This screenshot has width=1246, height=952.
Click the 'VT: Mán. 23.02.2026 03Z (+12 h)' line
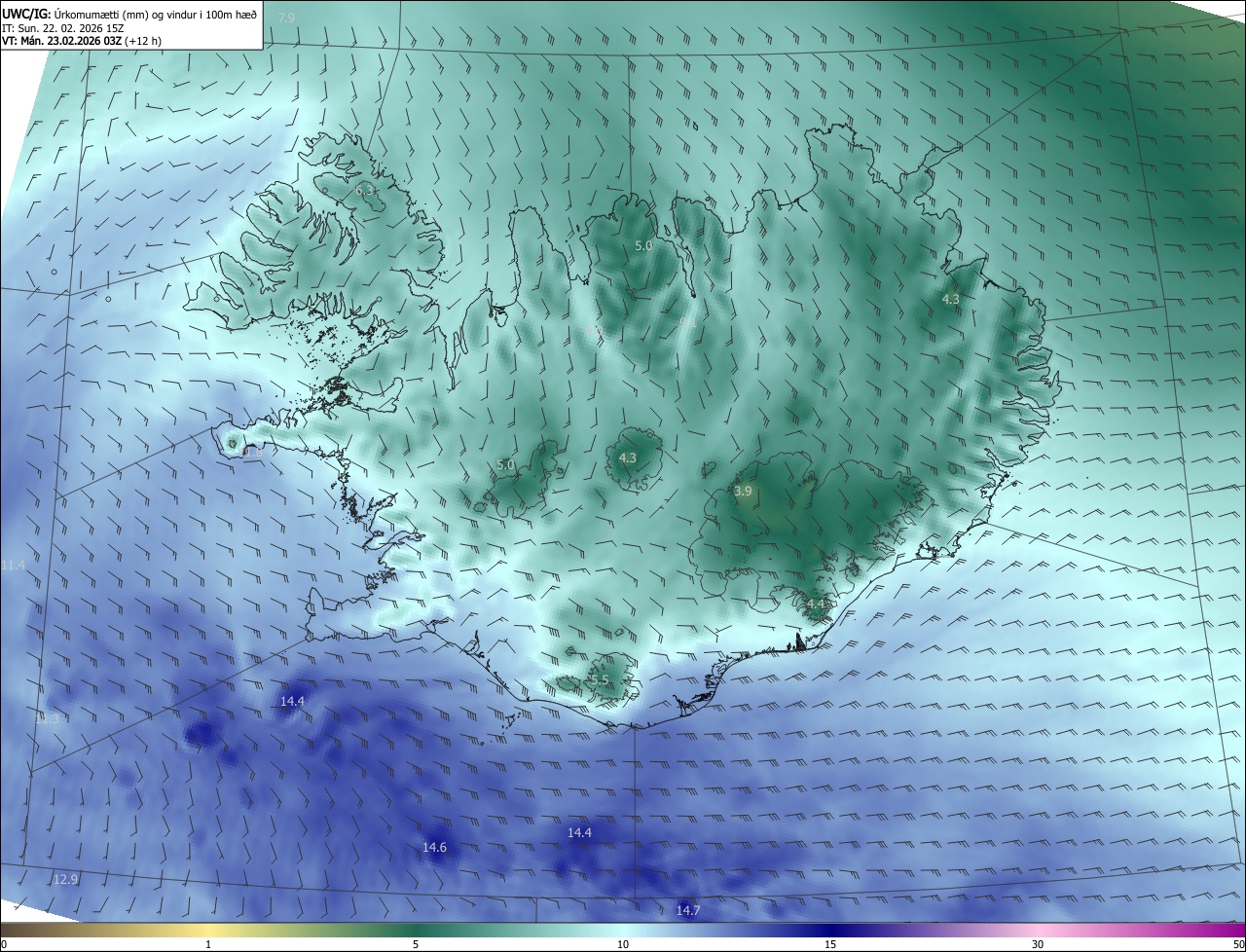[x=82, y=42]
